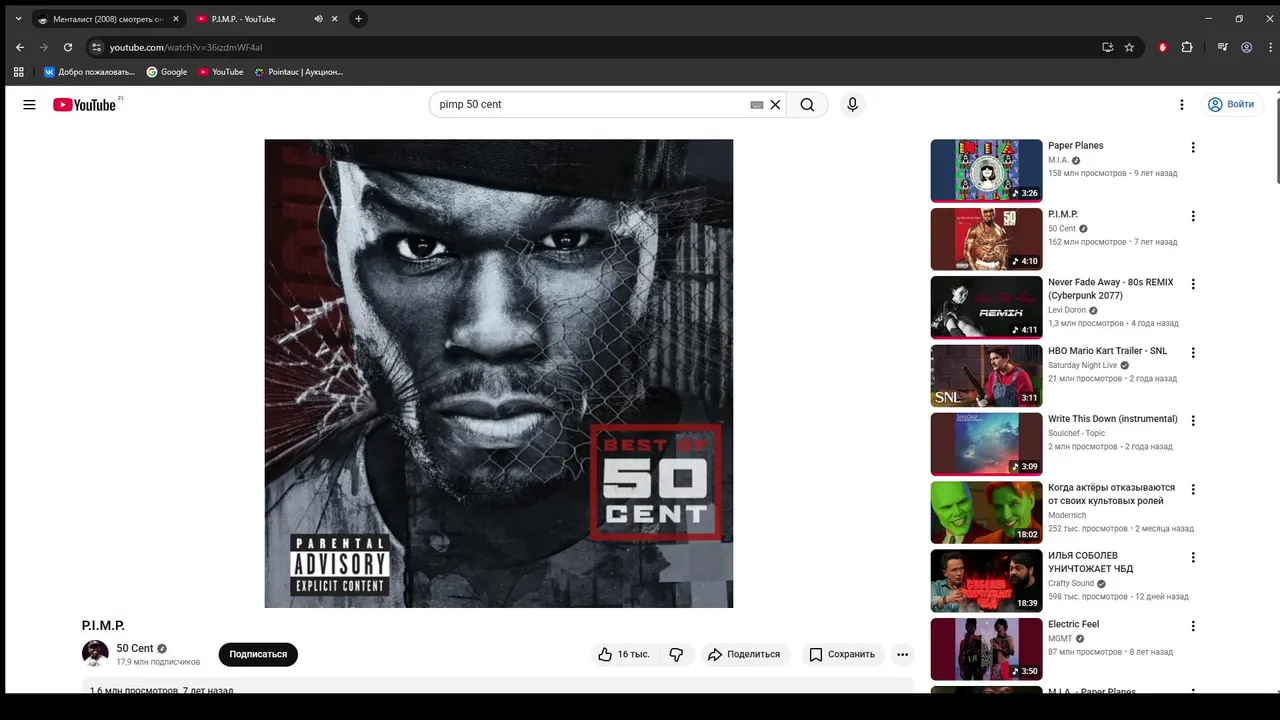Image resolution: width=1280 pixels, height=720 pixels.
Task: Open the Google bookmark
Action: point(167,72)
